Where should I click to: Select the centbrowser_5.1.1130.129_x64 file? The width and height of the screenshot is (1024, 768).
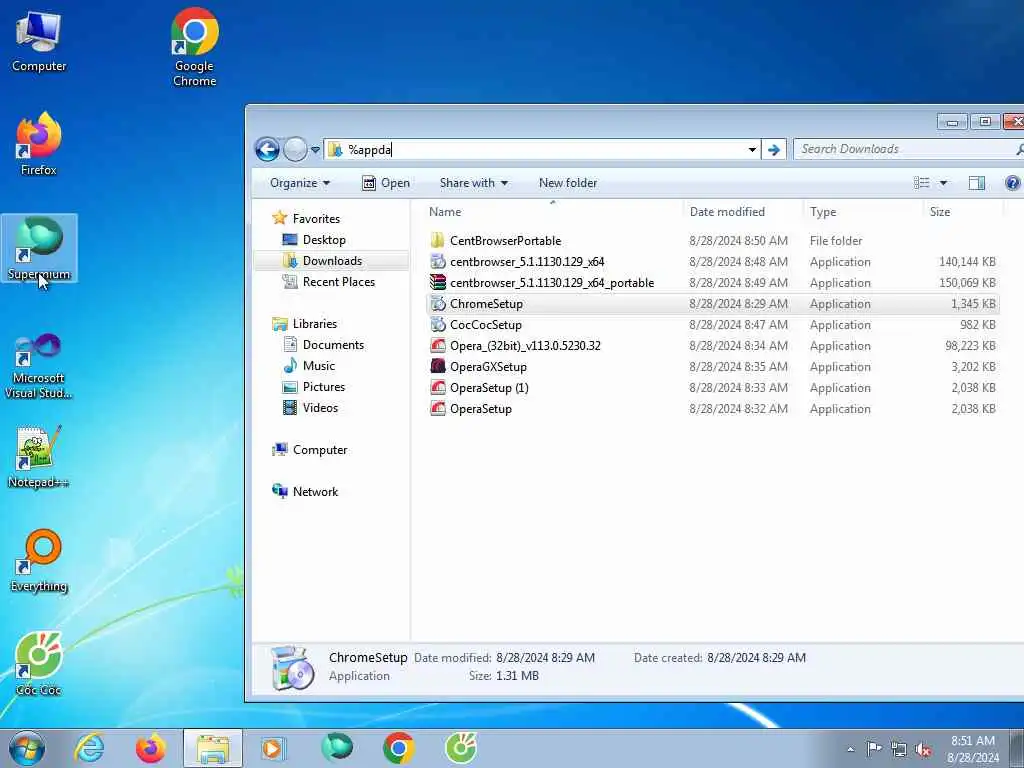coord(713,261)
